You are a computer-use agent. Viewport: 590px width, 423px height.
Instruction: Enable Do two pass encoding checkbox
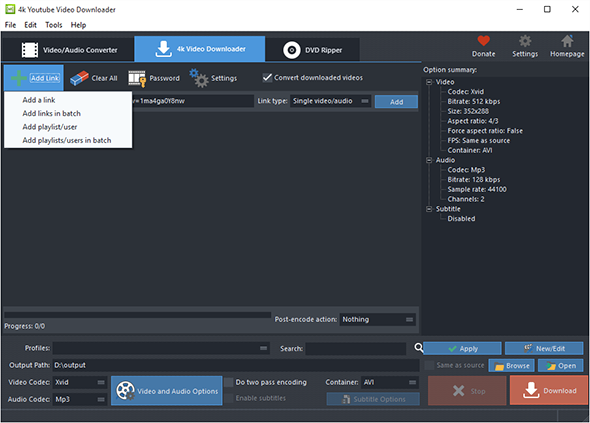(228, 382)
